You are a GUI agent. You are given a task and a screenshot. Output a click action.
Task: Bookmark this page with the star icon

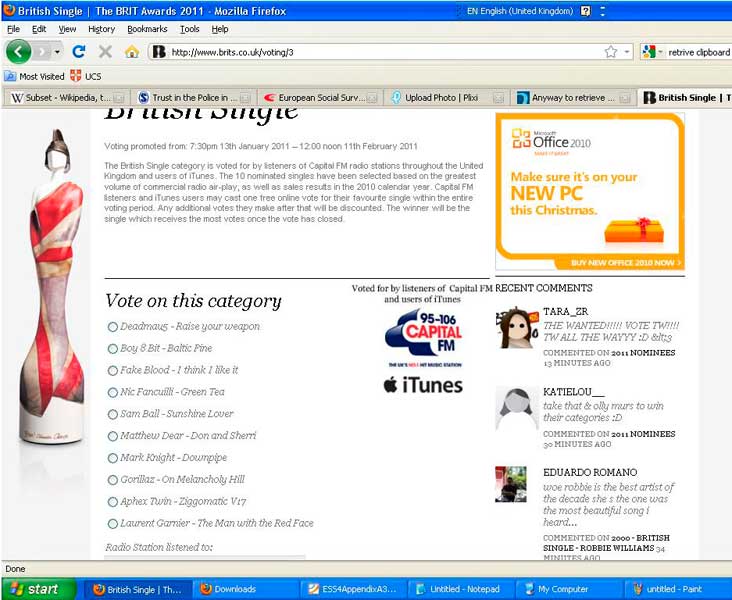tap(610, 52)
